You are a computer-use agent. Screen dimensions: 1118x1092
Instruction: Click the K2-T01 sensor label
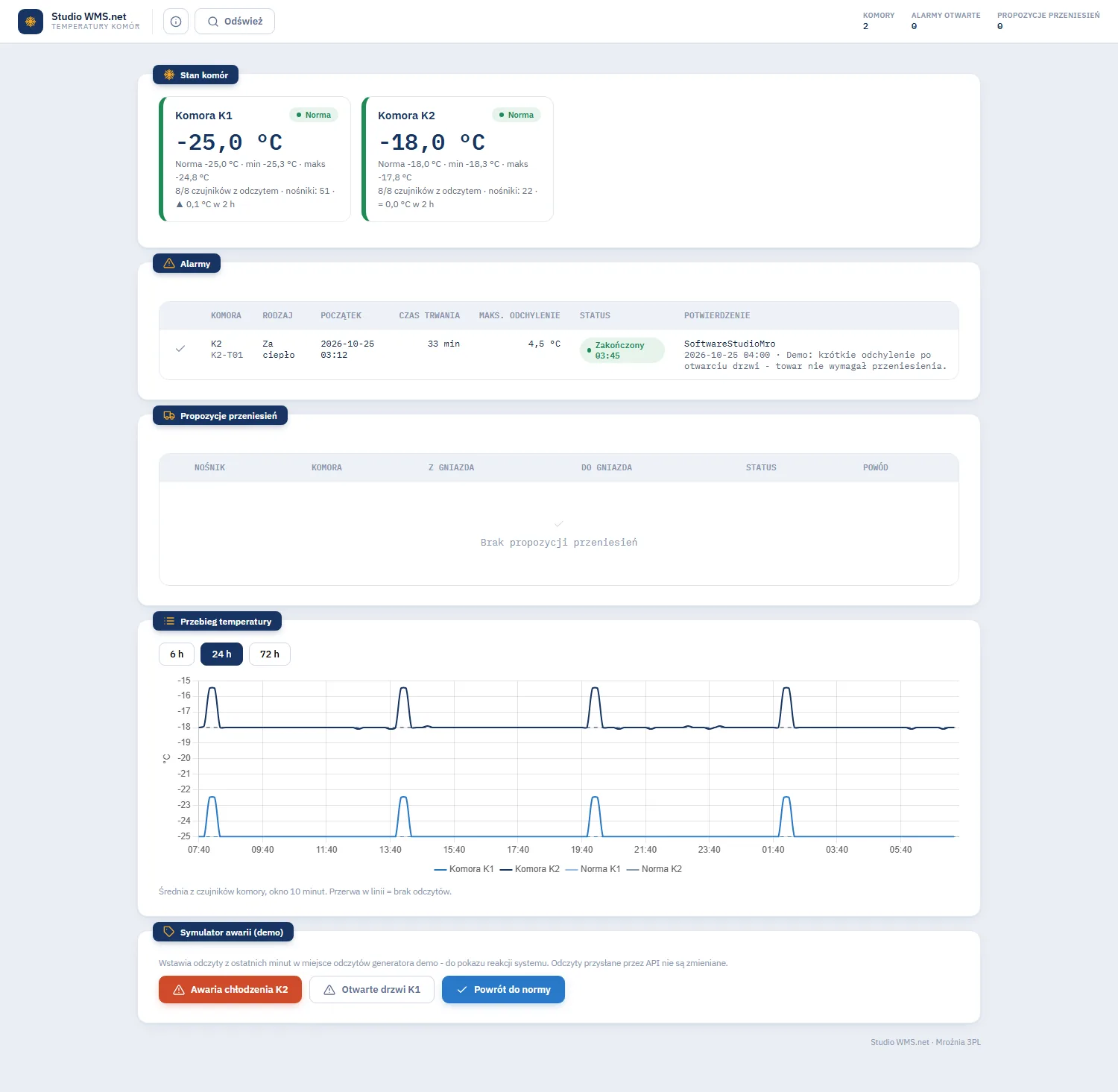(x=227, y=356)
